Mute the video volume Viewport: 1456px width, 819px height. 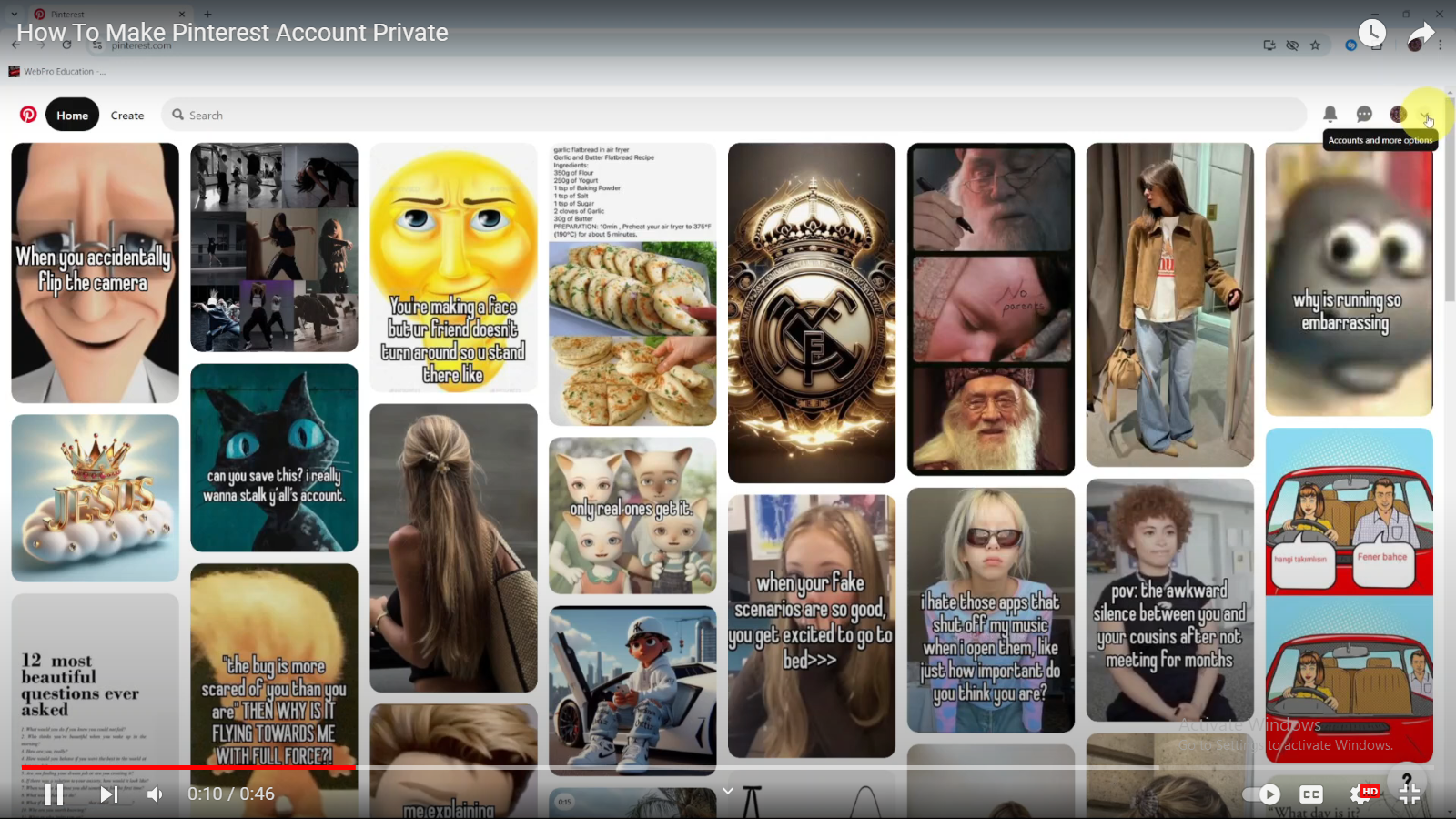pos(156,794)
